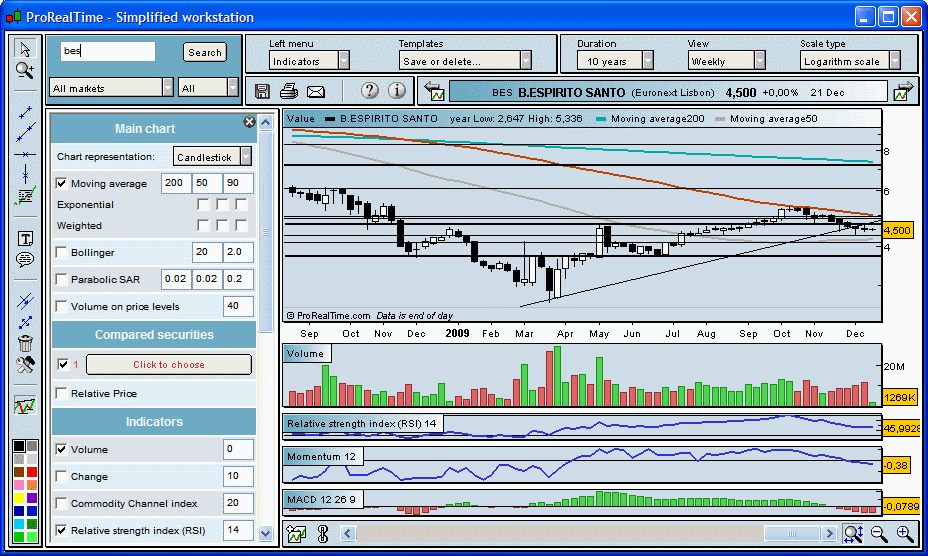Select the dashed arrow move tool
Image resolution: width=928 pixels, height=556 pixels.
pos(25,323)
